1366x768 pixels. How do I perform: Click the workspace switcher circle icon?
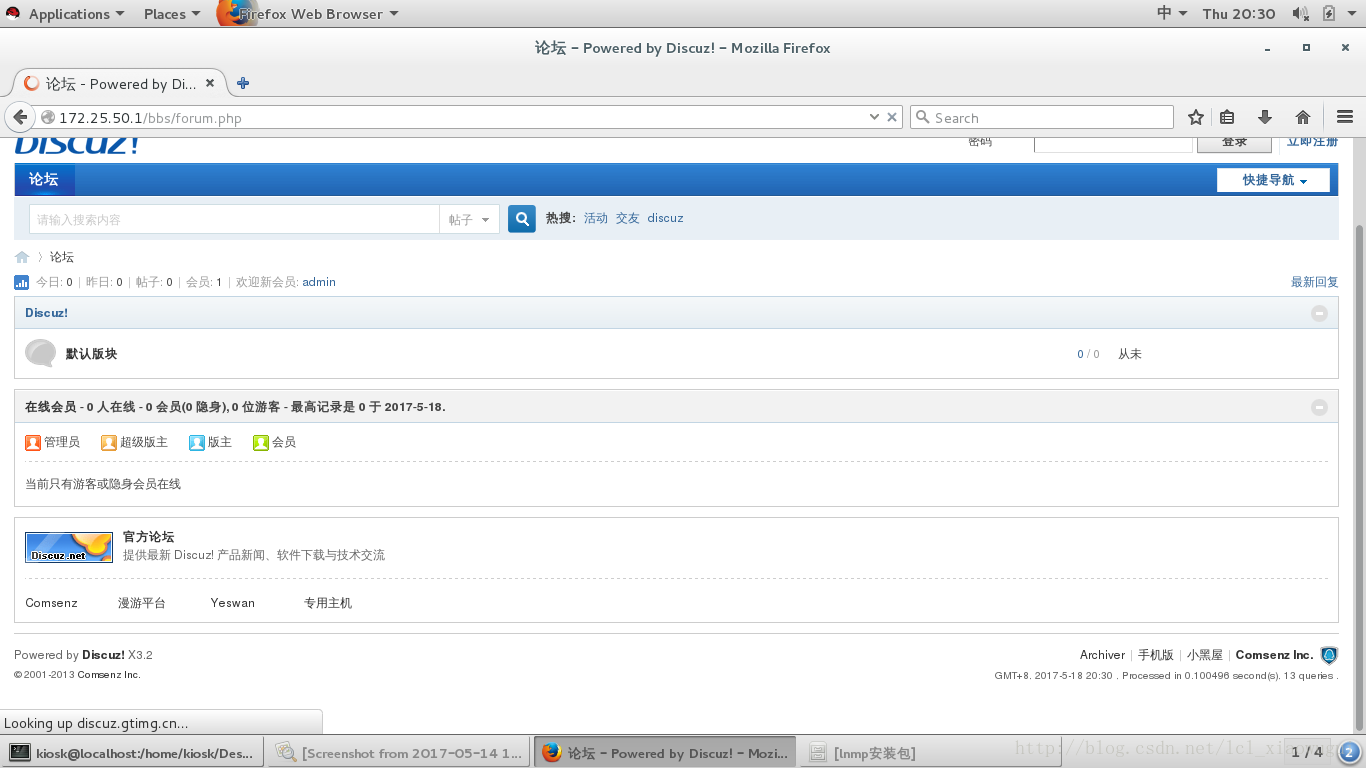click(x=1349, y=752)
